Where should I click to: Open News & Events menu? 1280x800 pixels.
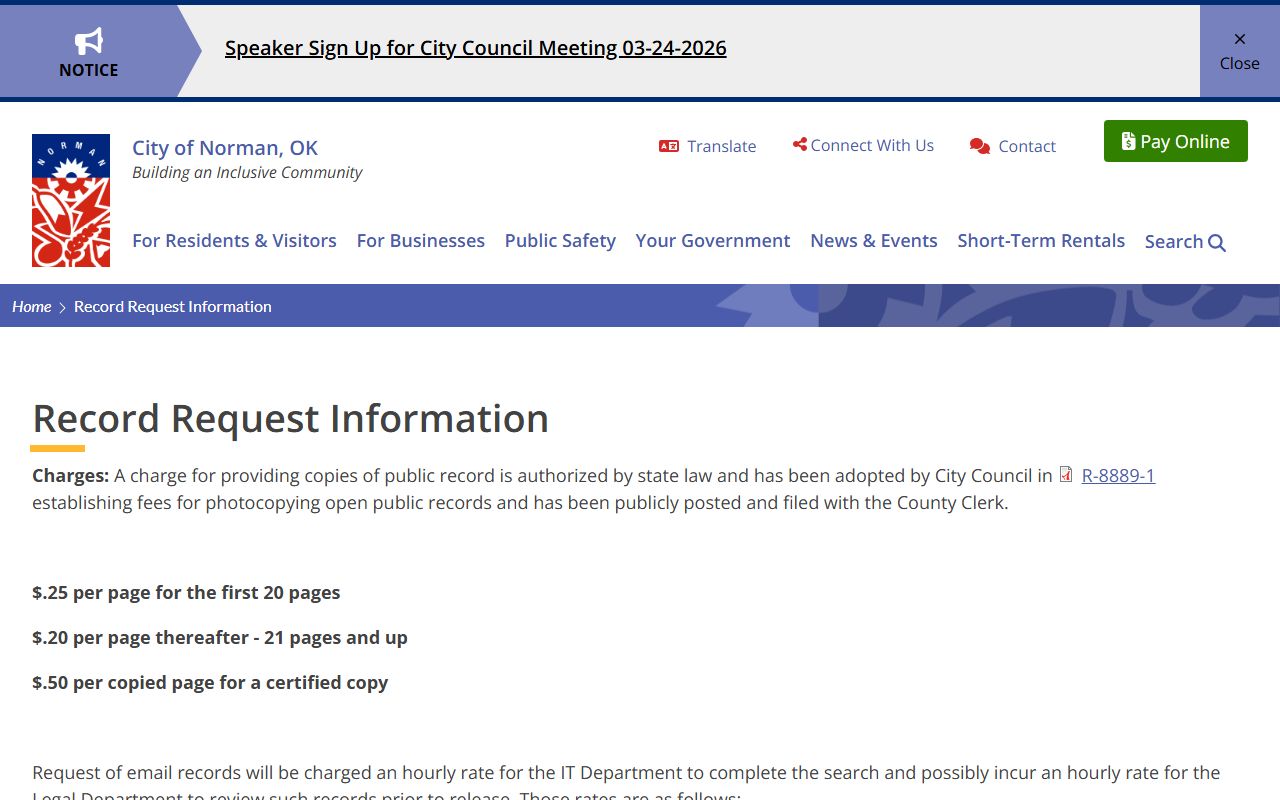[874, 241]
